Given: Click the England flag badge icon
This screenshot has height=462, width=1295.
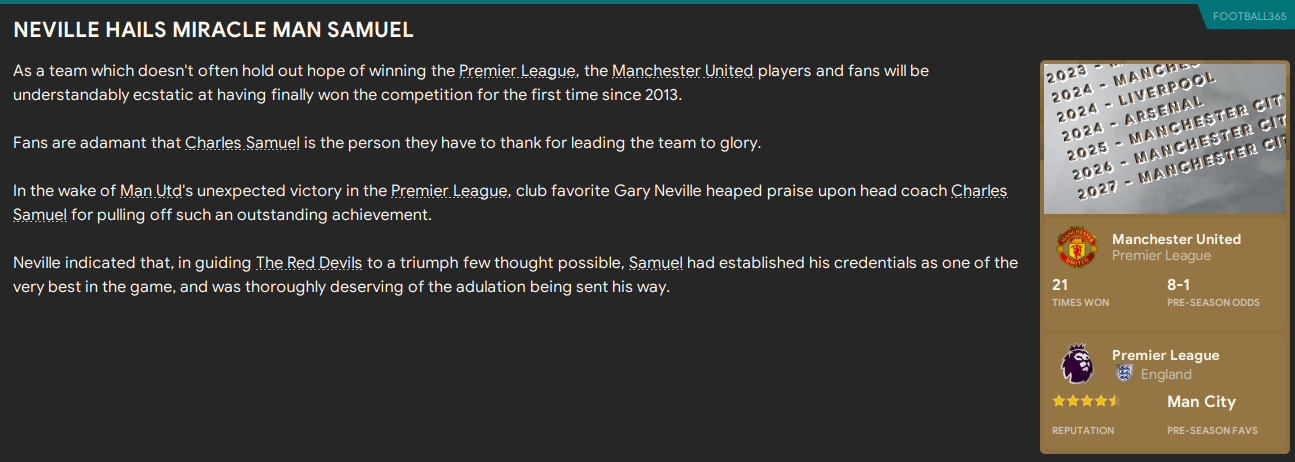Looking at the screenshot, I should click(1124, 374).
